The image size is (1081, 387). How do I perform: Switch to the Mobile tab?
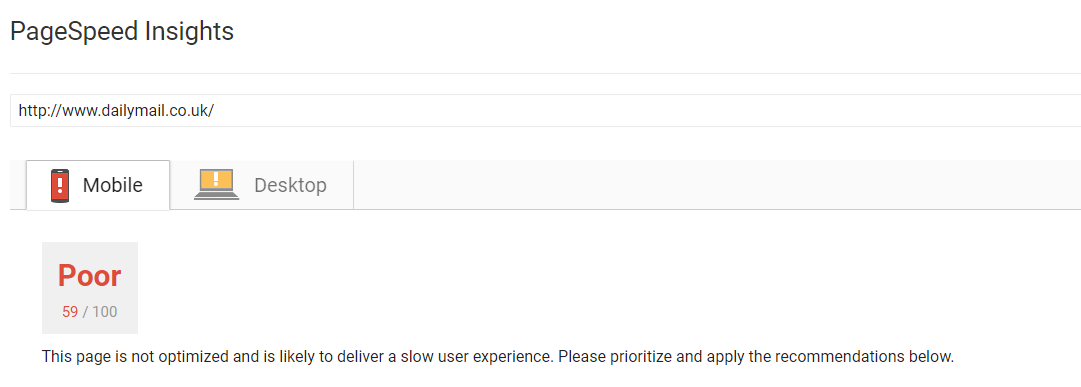pos(98,185)
